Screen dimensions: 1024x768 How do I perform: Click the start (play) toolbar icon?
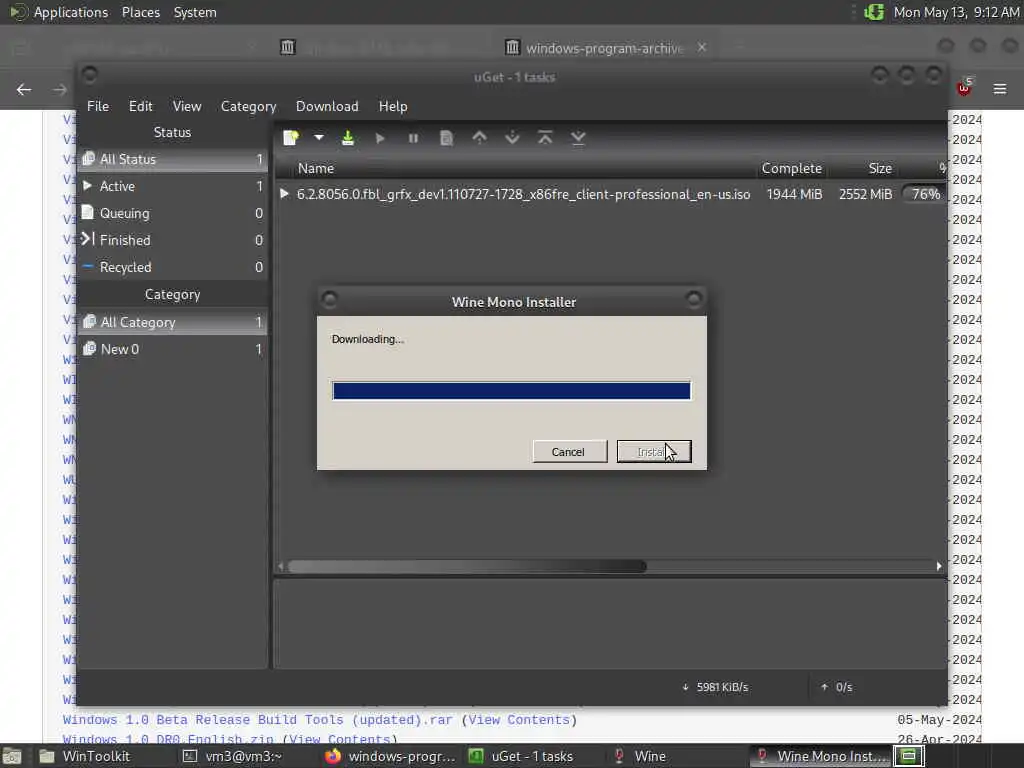[380, 138]
